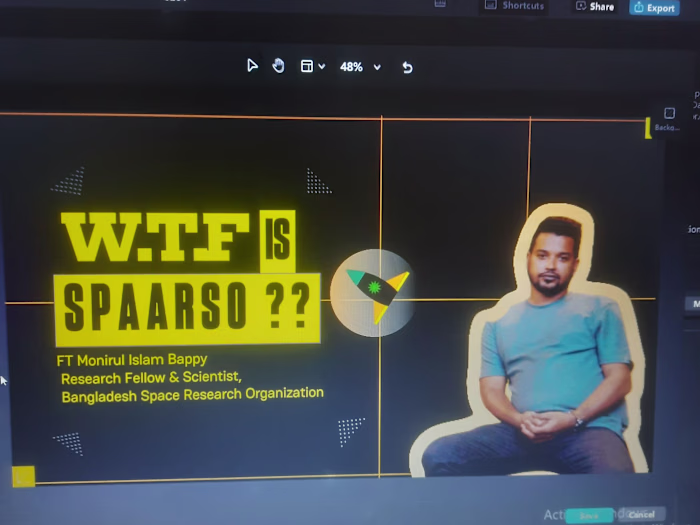Open the Shortcuts panel
700x525 pixels.
pyautogui.click(x=514, y=6)
